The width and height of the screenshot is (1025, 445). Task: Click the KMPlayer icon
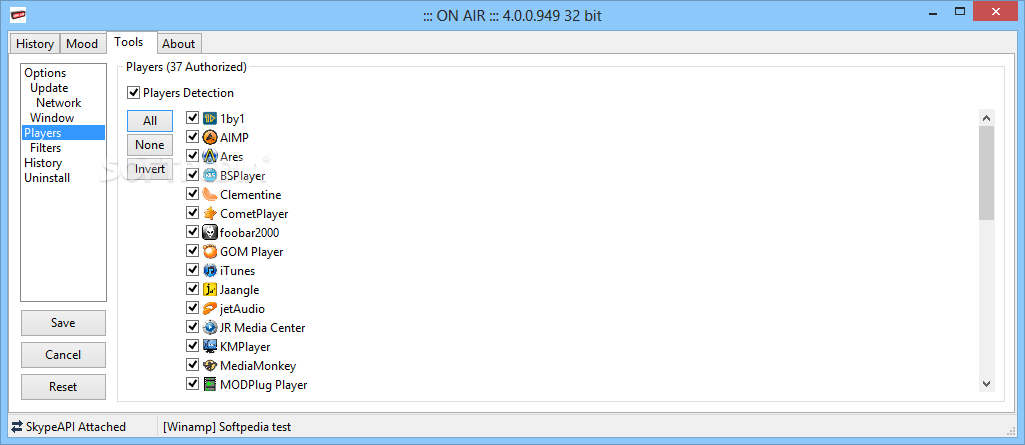click(210, 346)
